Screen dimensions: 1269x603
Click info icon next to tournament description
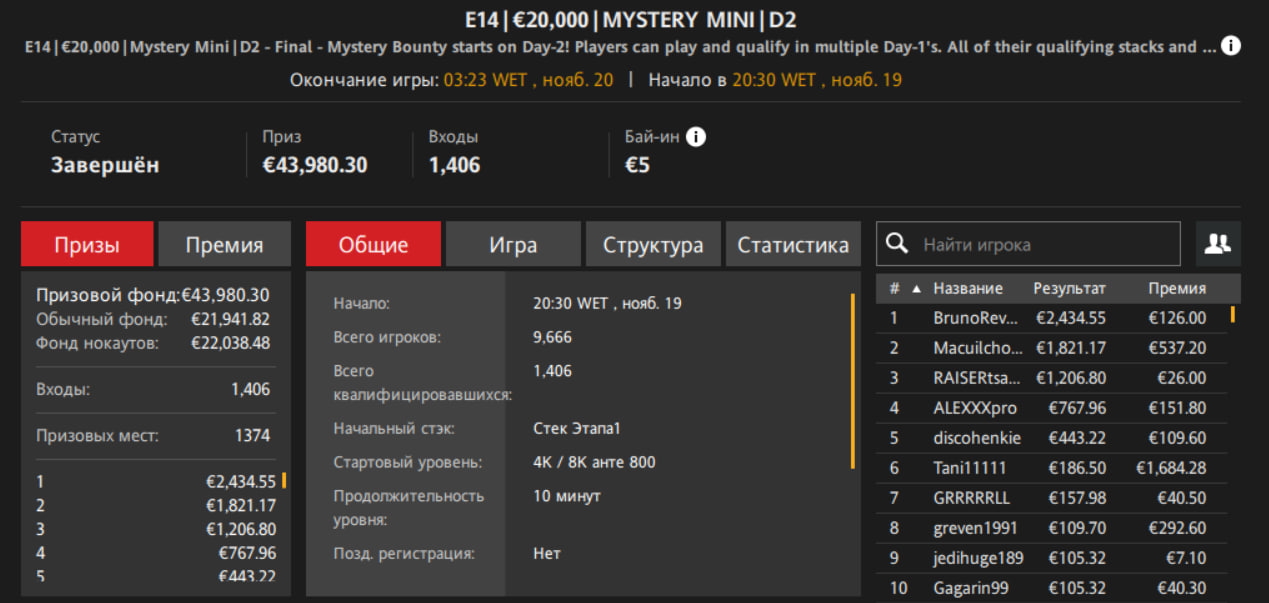(x=1231, y=46)
